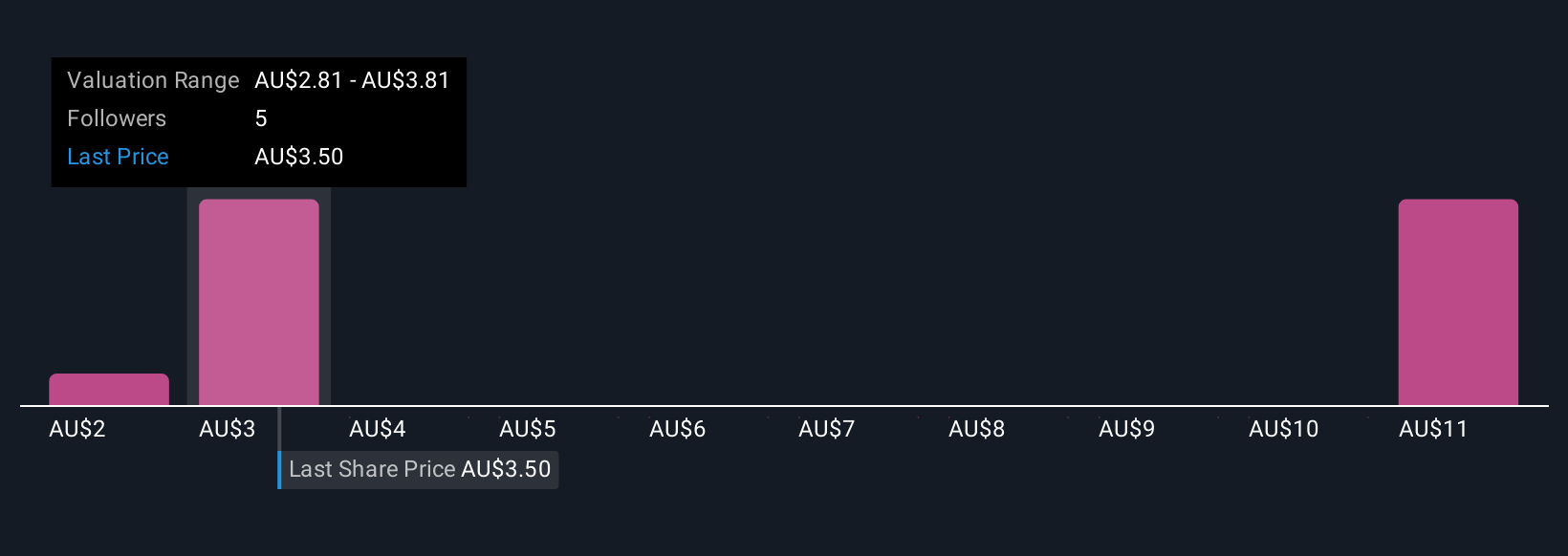Click the Valuation Range text in tooltip

(x=153, y=80)
